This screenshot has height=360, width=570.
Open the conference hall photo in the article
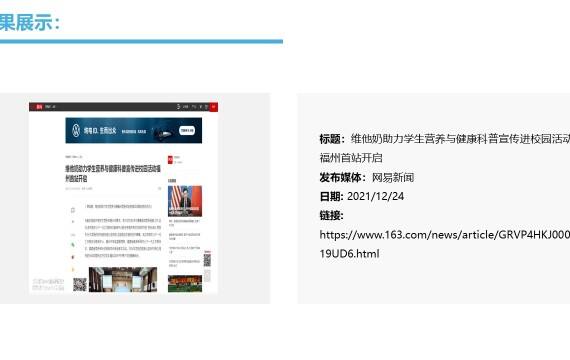[x=123, y=279]
